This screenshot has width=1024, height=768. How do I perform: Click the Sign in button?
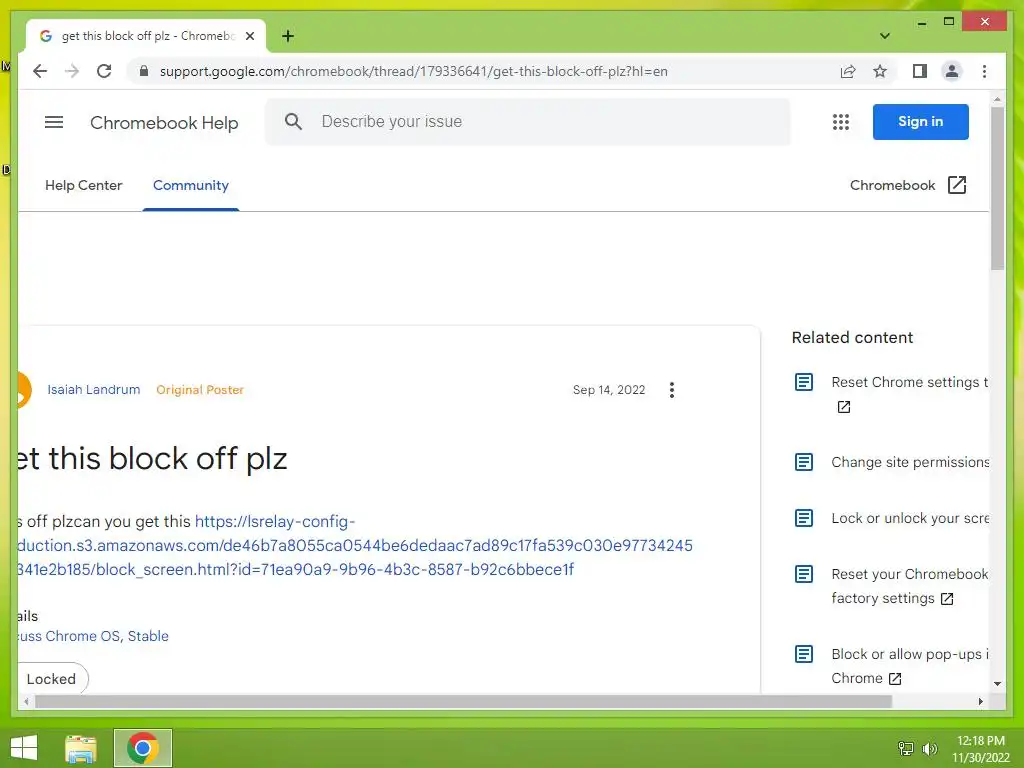(920, 121)
